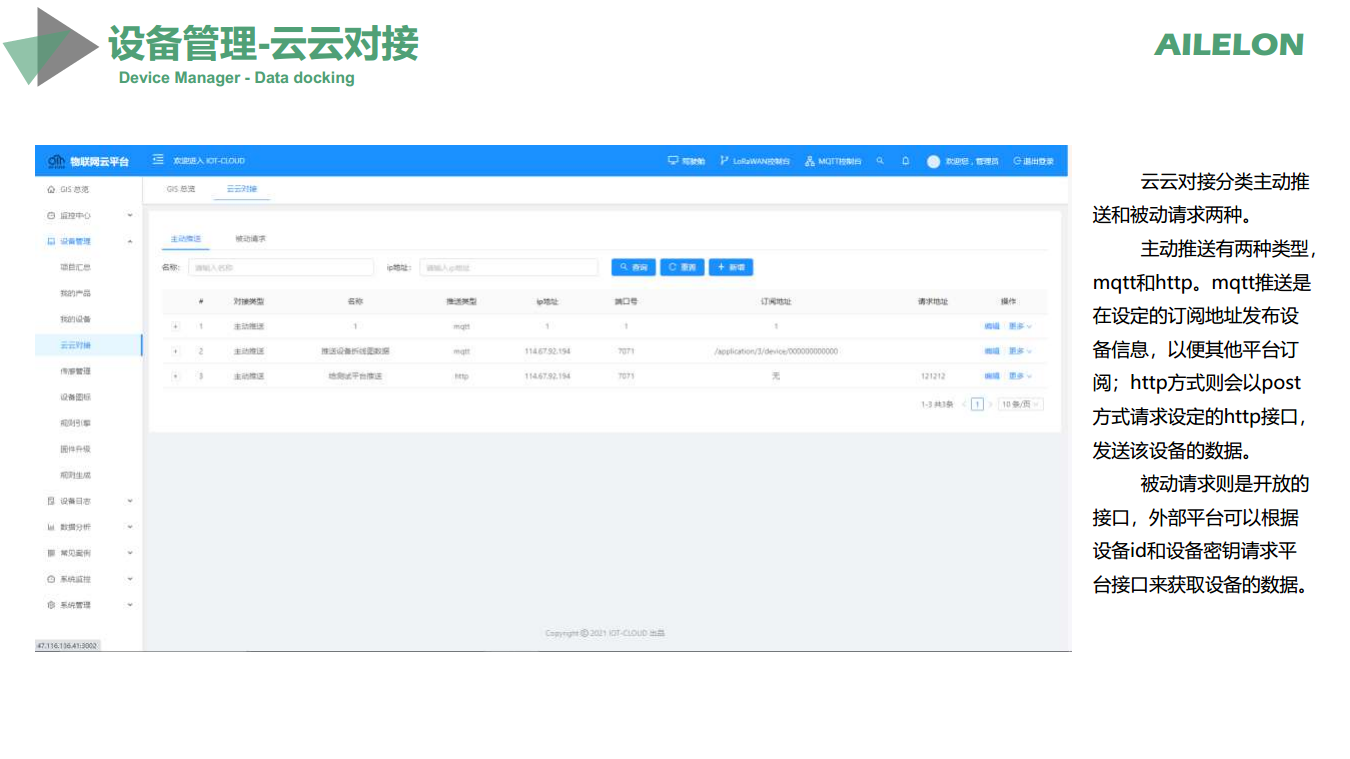The width and height of the screenshot is (1350, 759).
Task: Open the 驾驶舱 monitor icon link
Action: click(686, 161)
